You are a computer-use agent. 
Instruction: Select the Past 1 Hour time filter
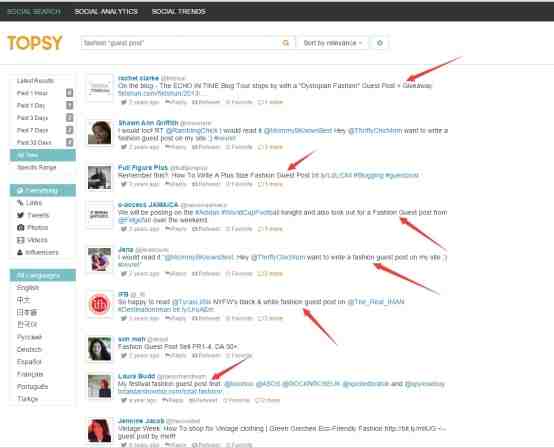(32, 93)
